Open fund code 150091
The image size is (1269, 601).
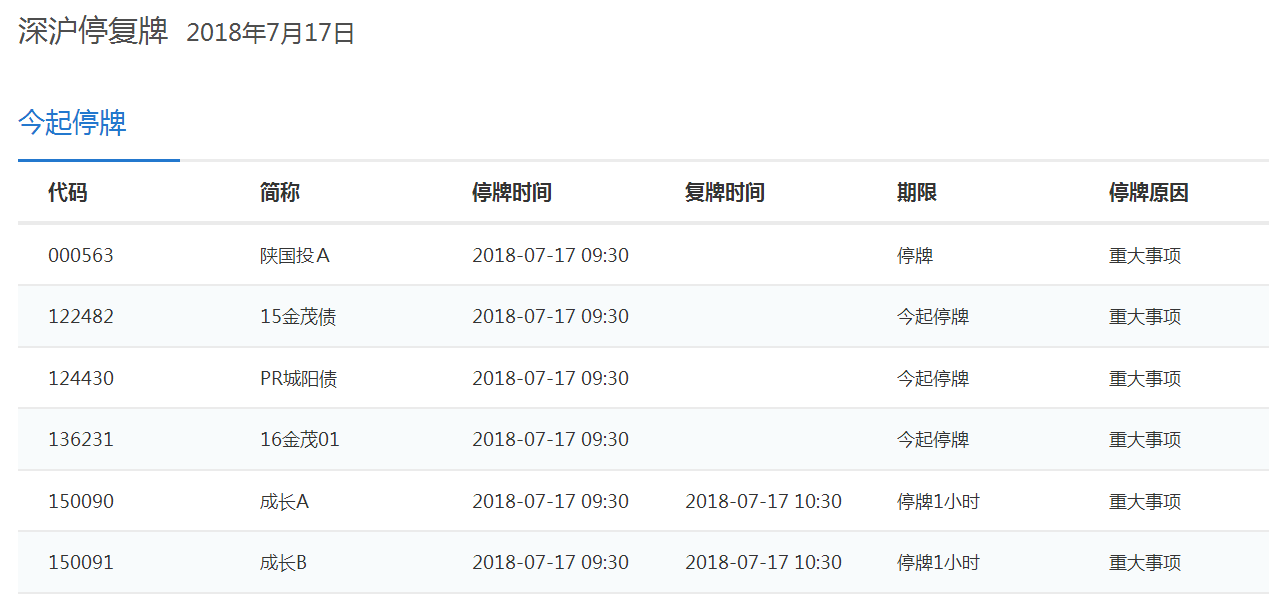click(x=81, y=563)
